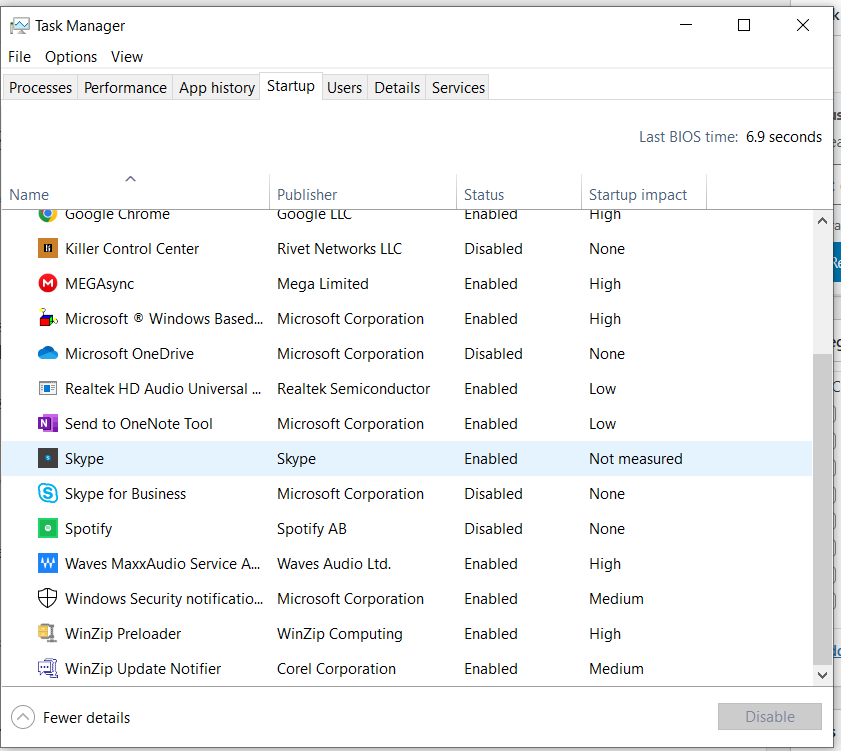Click the Send to OneNote Tool icon
The width and height of the screenshot is (841, 751).
48,423
